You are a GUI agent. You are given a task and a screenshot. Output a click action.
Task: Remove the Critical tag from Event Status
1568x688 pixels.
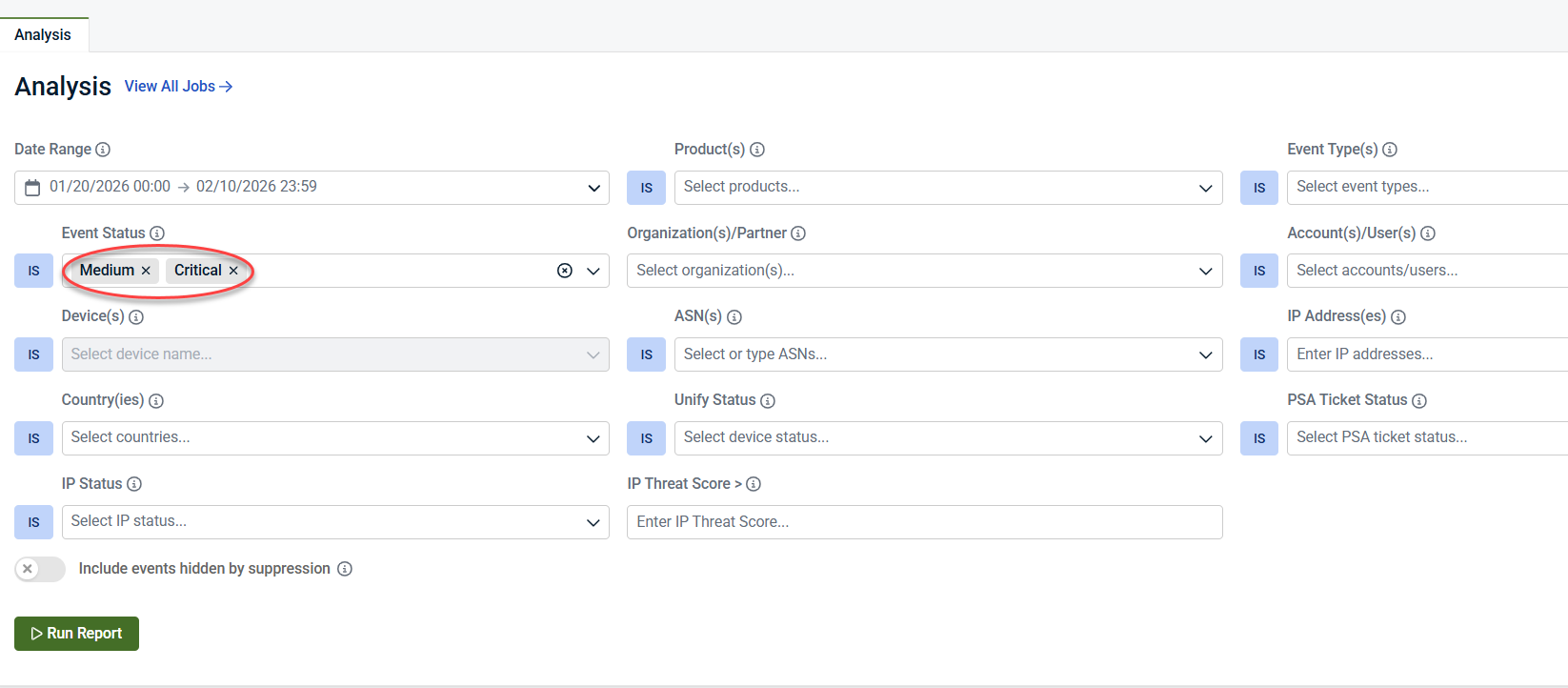pyautogui.click(x=233, y=271)
